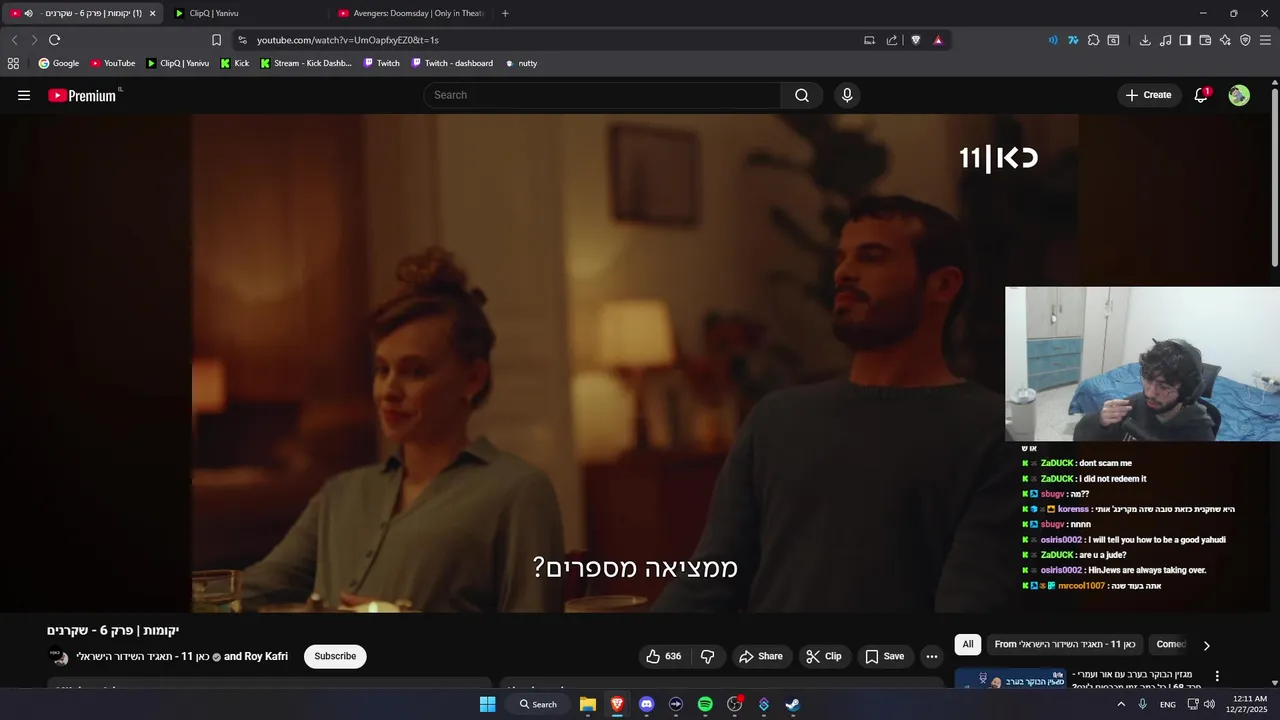
Task: Open browser downloads icon
Action: tap(1145, 40)
